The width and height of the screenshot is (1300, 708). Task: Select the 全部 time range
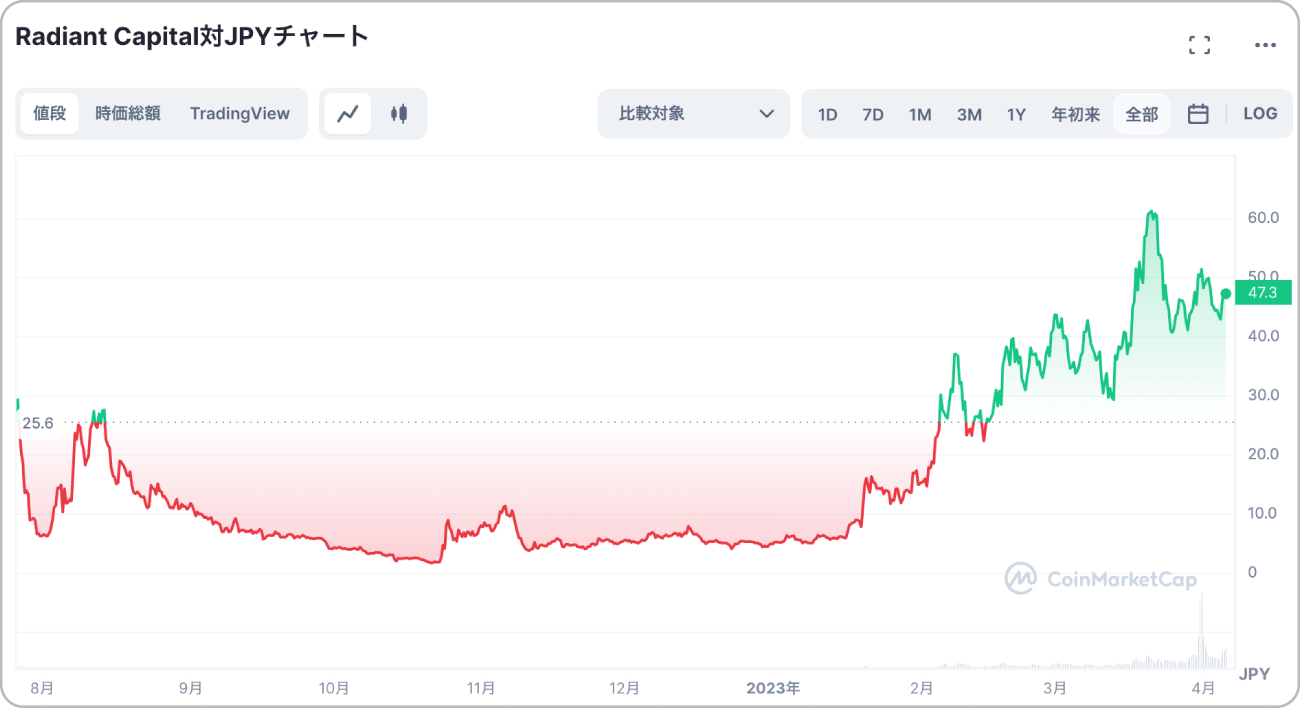pyautogui.click(x=1142, y=114)
